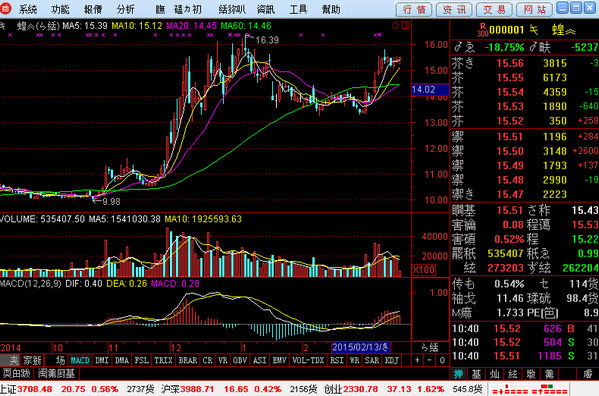Screen dimensions: 599x396
Task: Choose the BRAR indicator tab
Action: (188, 360)
